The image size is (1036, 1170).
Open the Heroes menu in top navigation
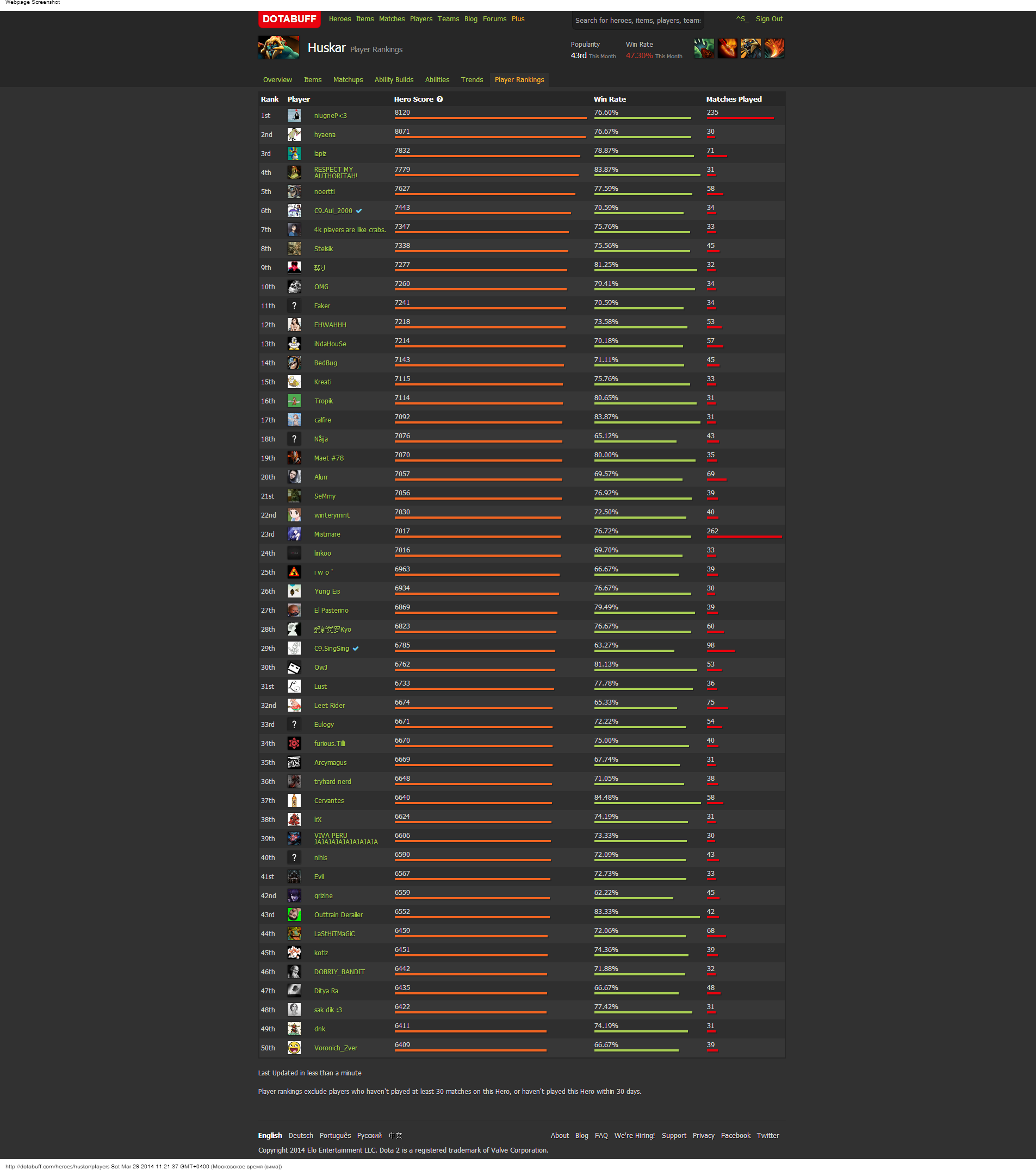pyautogui.click(x=339, y=19)
